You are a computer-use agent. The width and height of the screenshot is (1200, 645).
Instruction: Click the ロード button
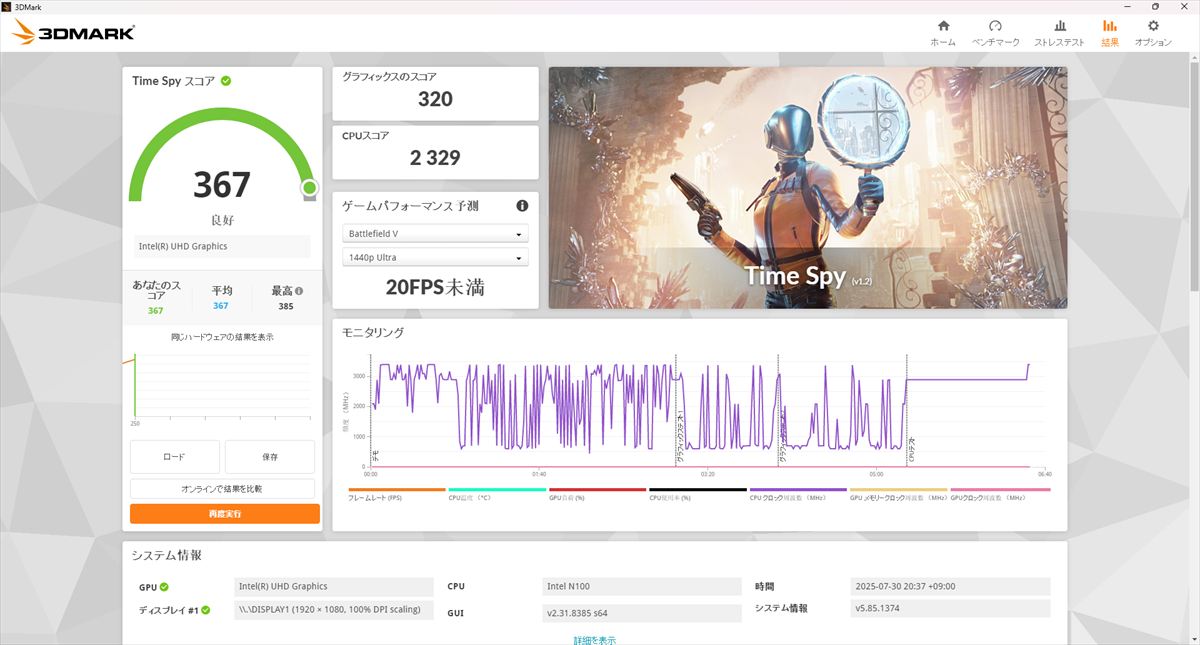(x=174, y=457)
